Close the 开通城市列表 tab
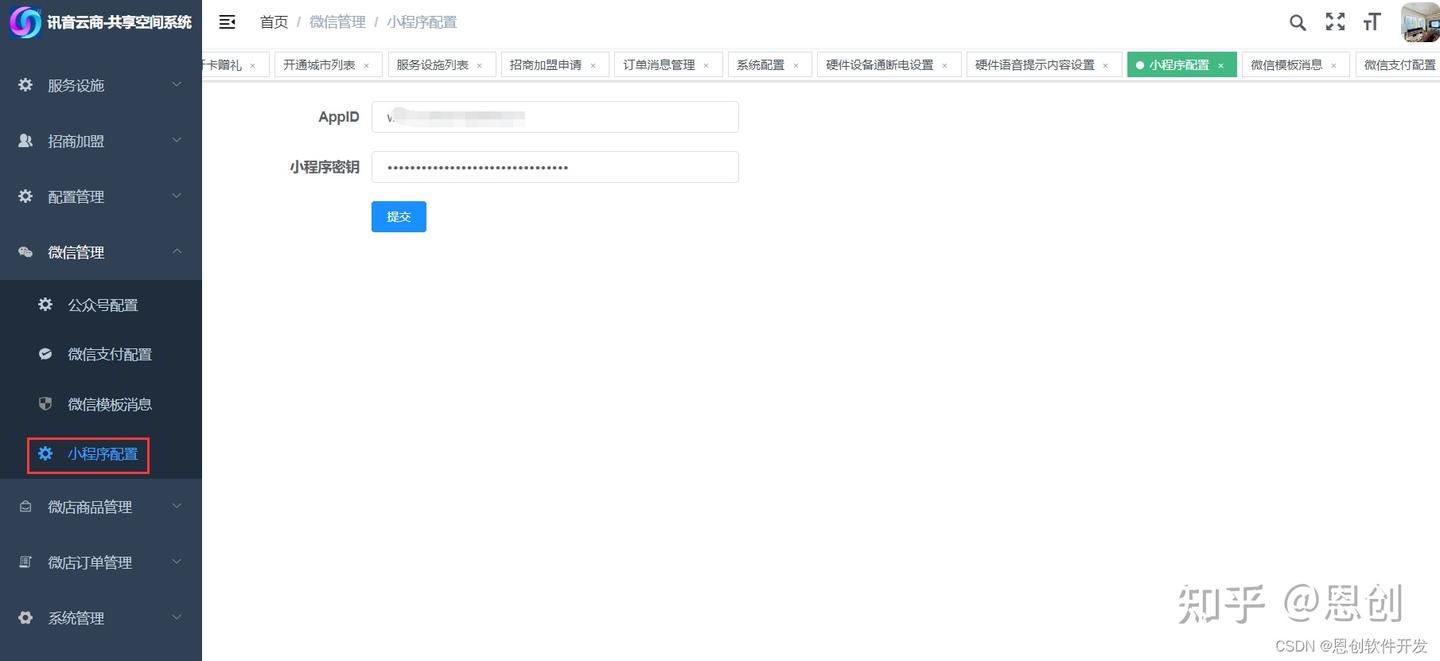1440x661 pixels. (366, 66)
